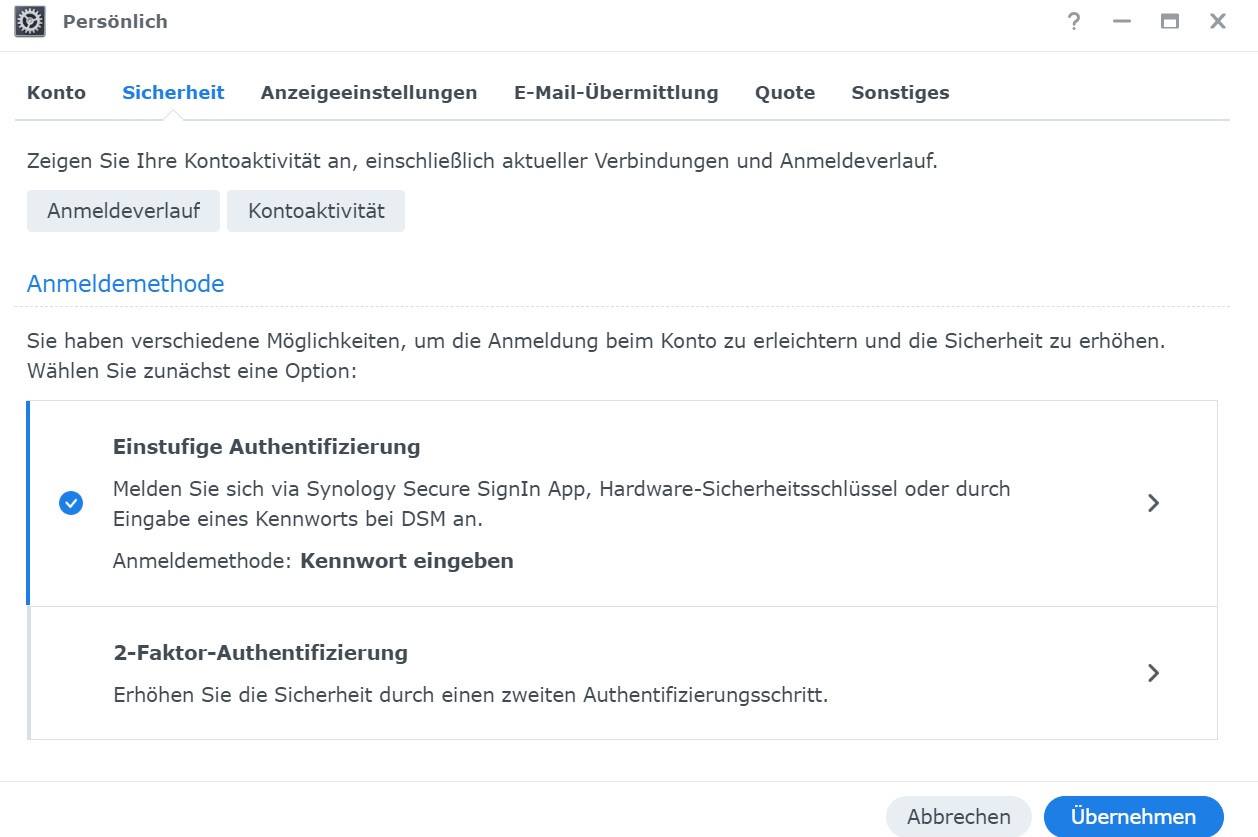
Task: Click the Einstufige Authentifizierung heading
Action: 266,447
